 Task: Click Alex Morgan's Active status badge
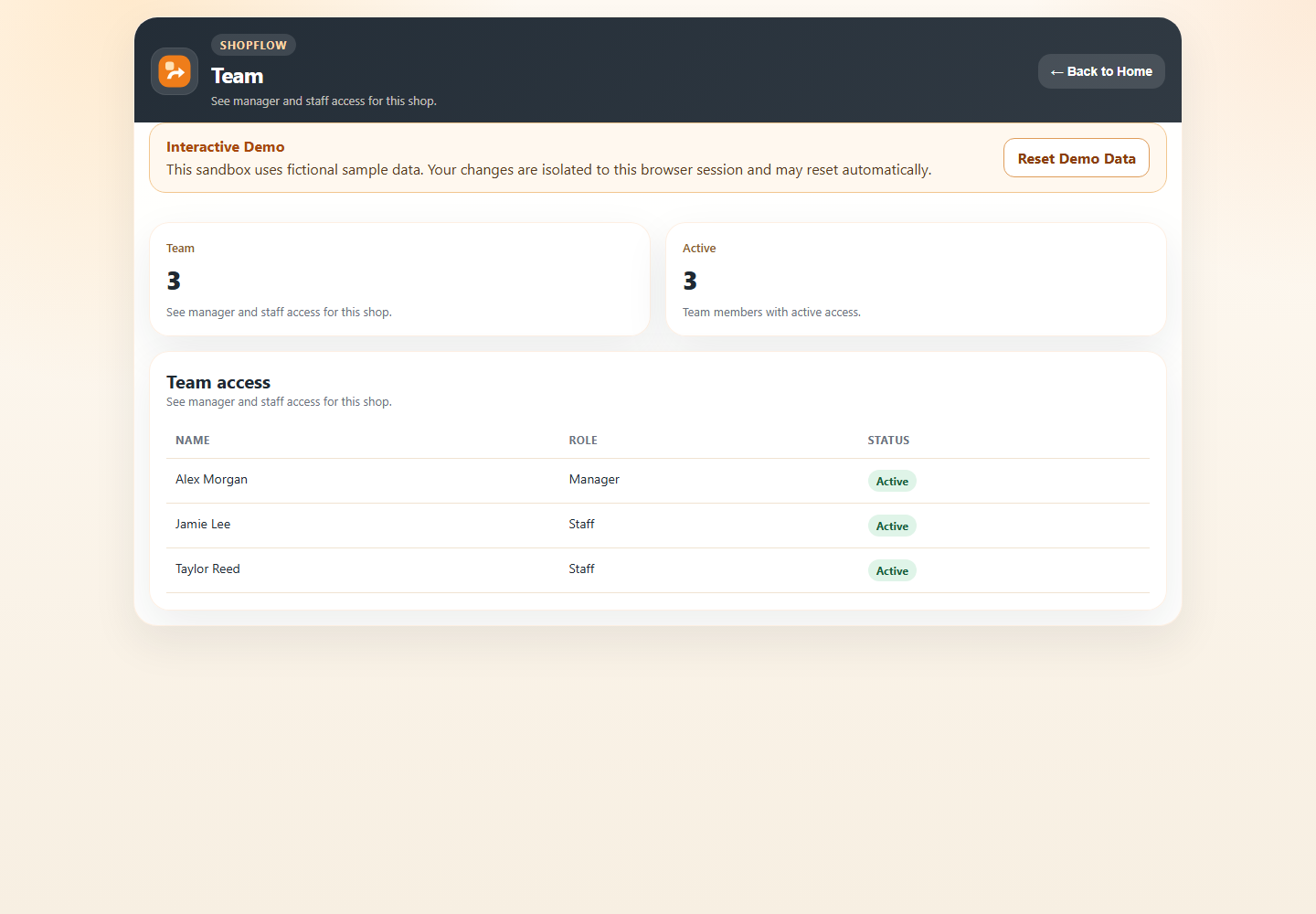(x=892, y=482)
